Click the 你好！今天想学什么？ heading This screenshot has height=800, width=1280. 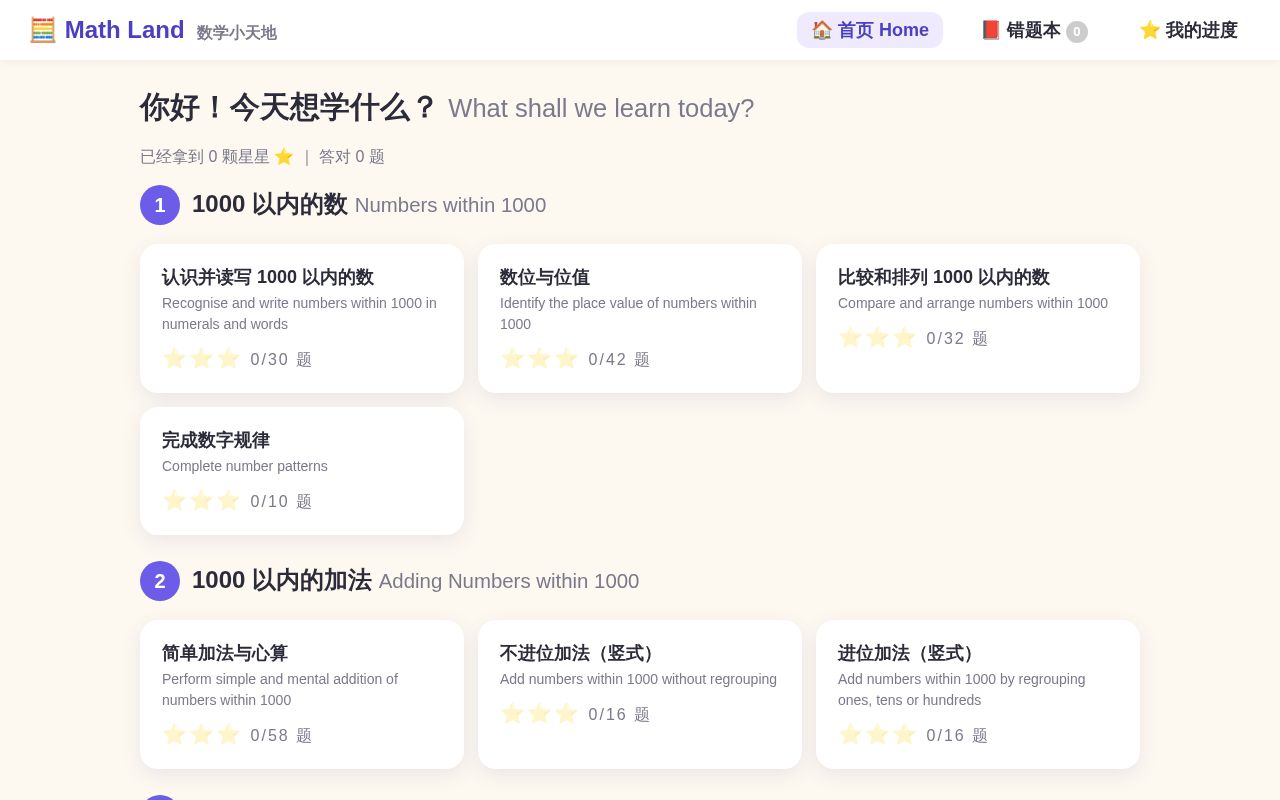289,108
